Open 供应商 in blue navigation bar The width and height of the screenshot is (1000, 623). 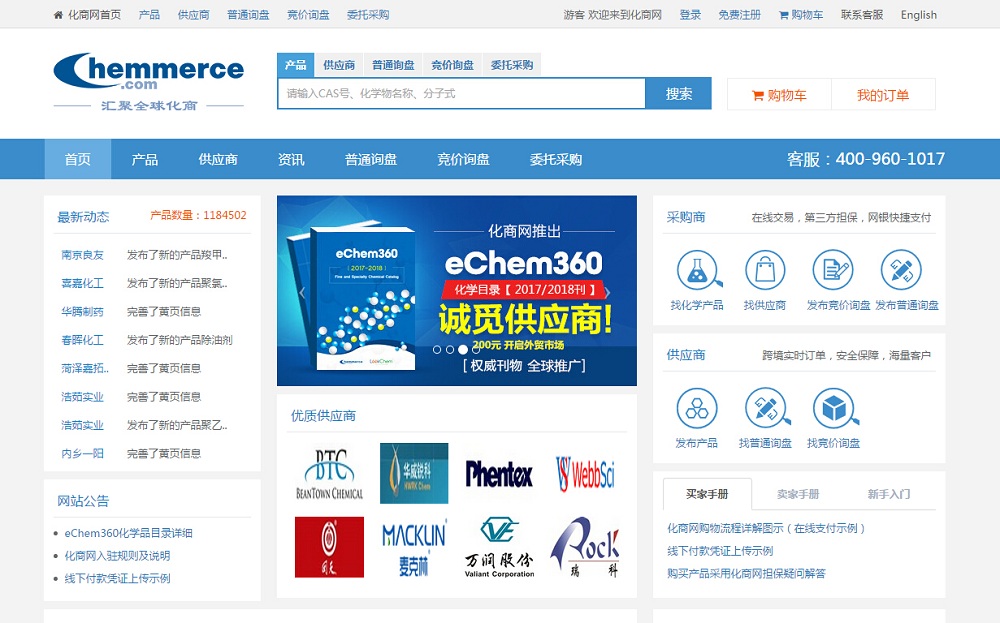pyautogui.click(x=218, y=159)
